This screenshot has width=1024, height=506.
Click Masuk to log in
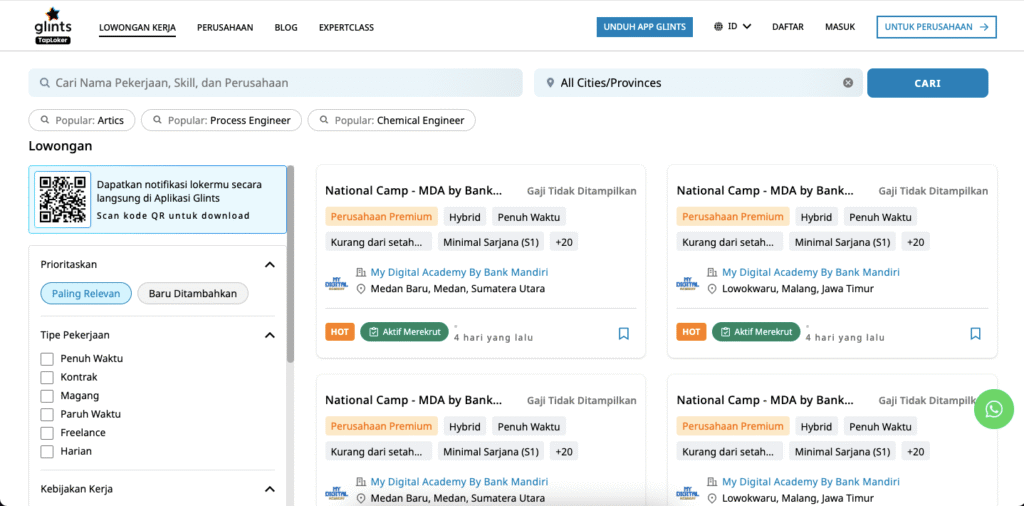pyautogui.click(x=840, y=27)
